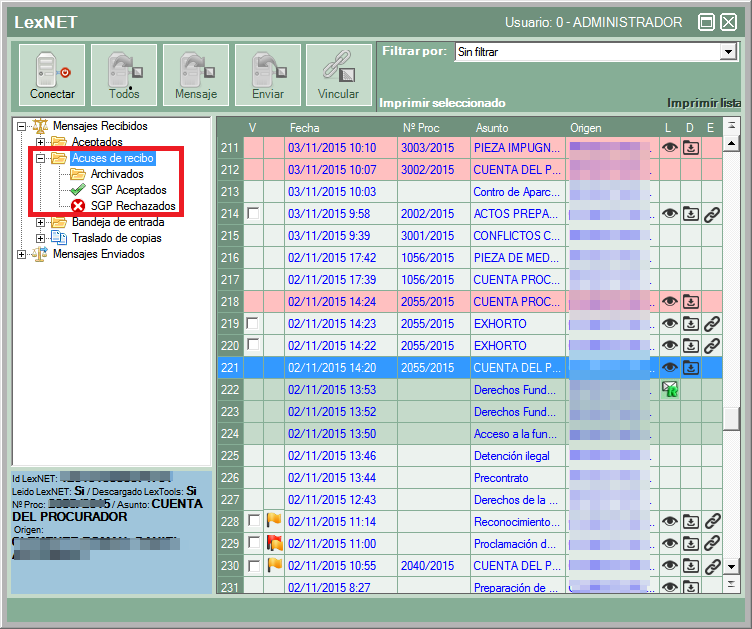Click Imprimir lista link
The image size is (752, 629).
[x=703, y=103]
